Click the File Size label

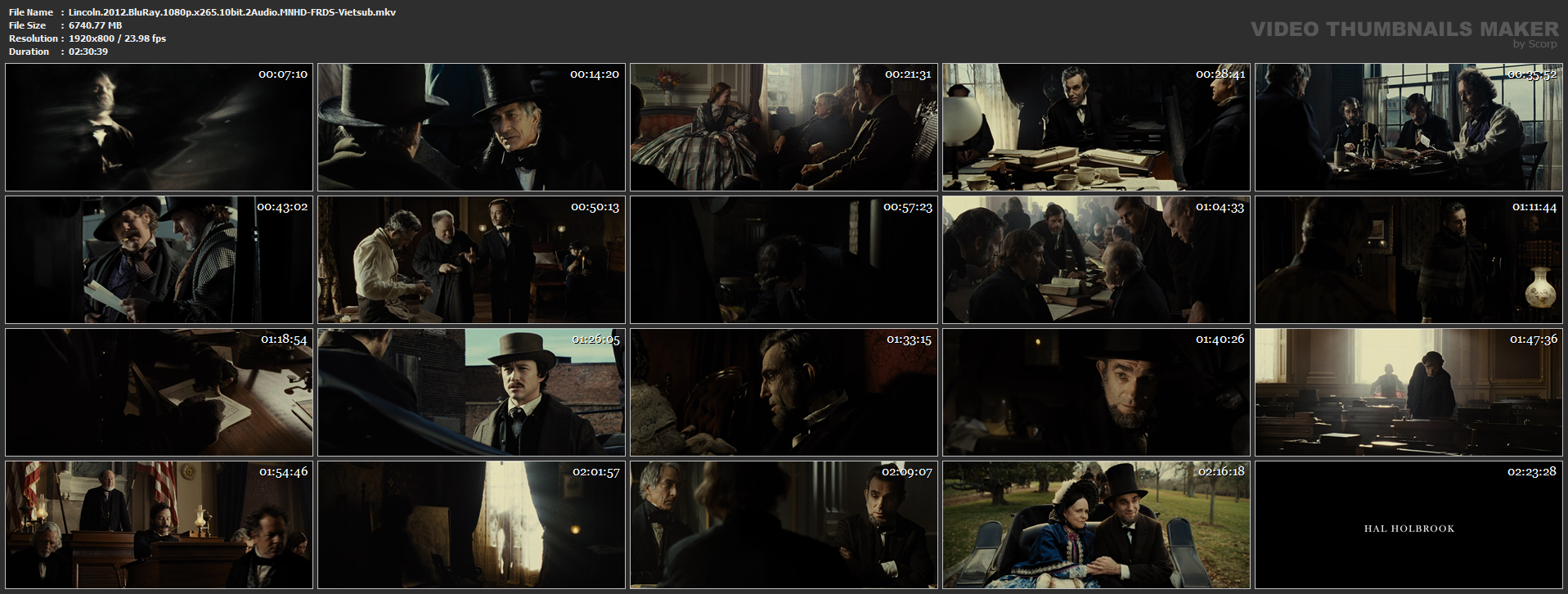tap(28, 25)
